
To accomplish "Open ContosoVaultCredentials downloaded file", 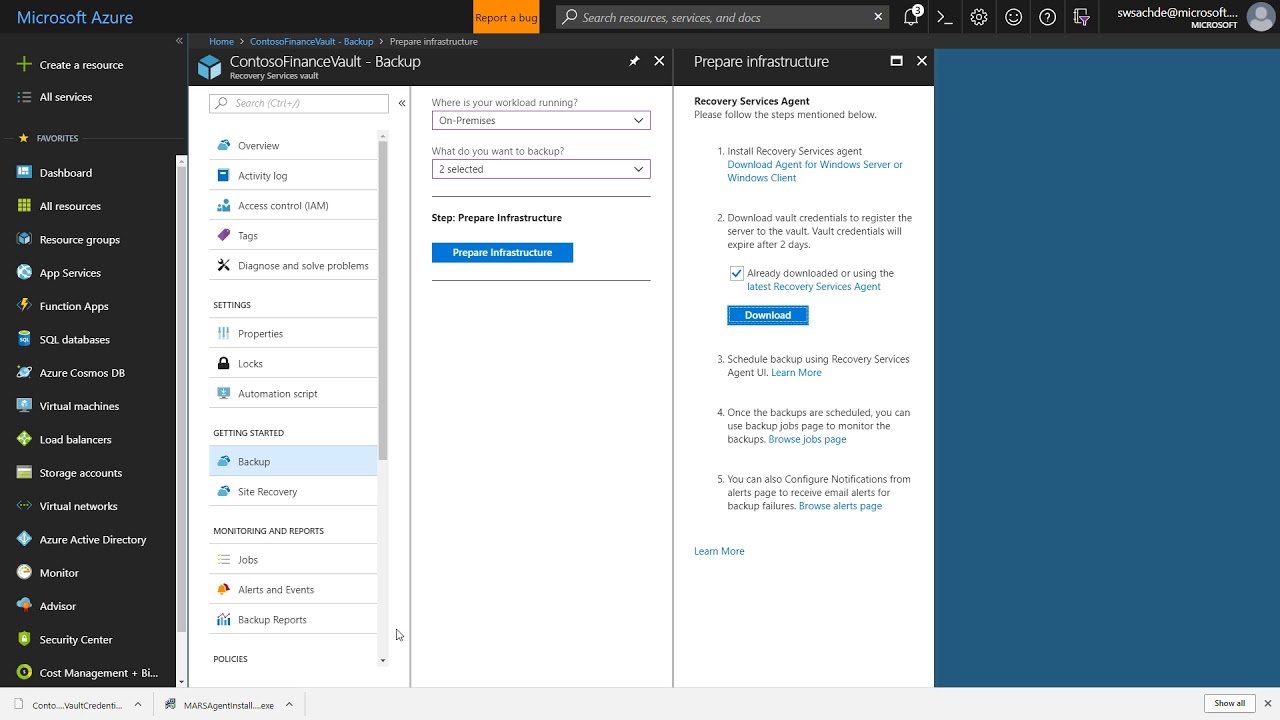I will 69,705.
